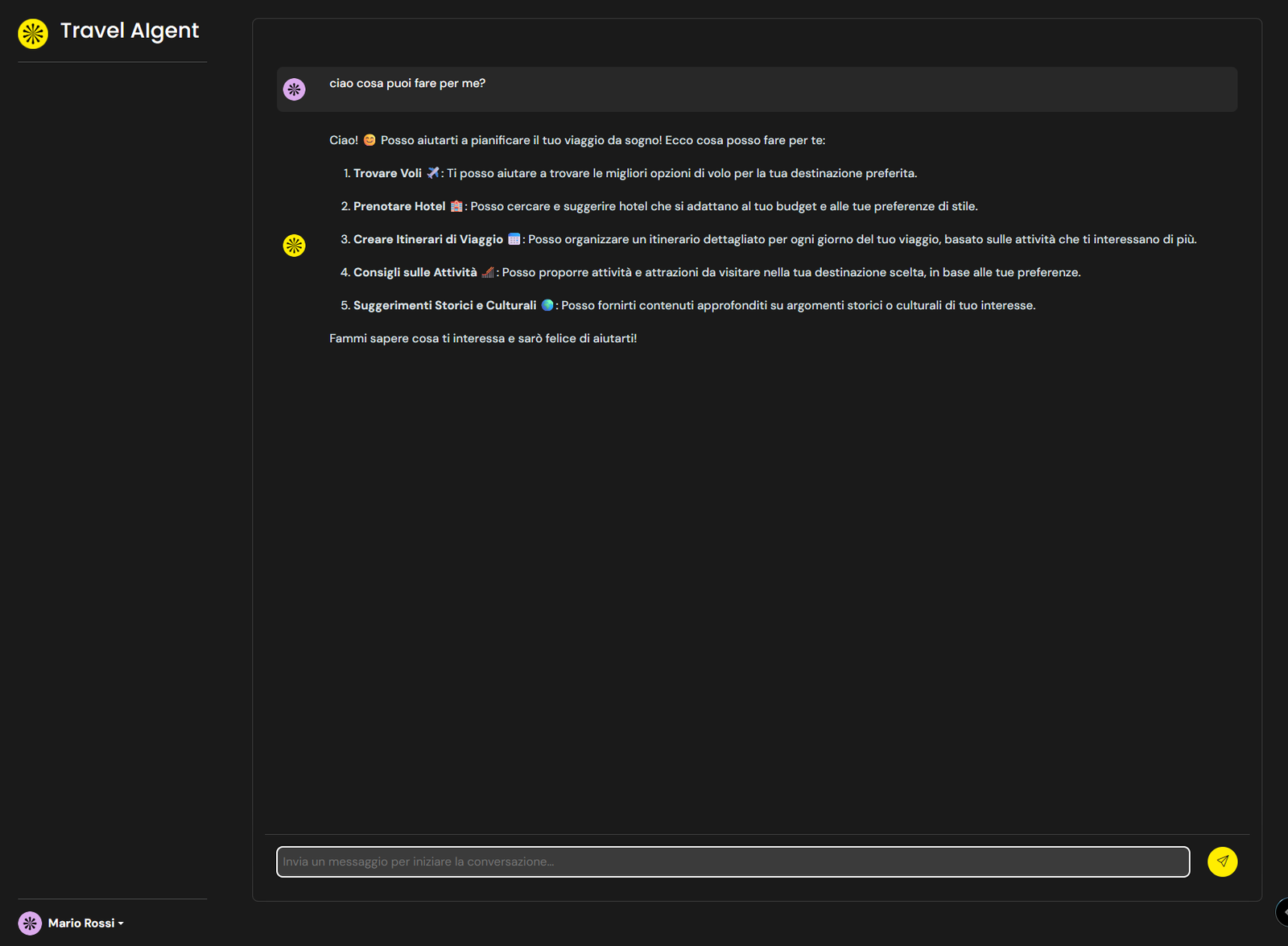Click the Prenotare Hotel bold label
The image size is (1288, 946).
click(399, 206)
